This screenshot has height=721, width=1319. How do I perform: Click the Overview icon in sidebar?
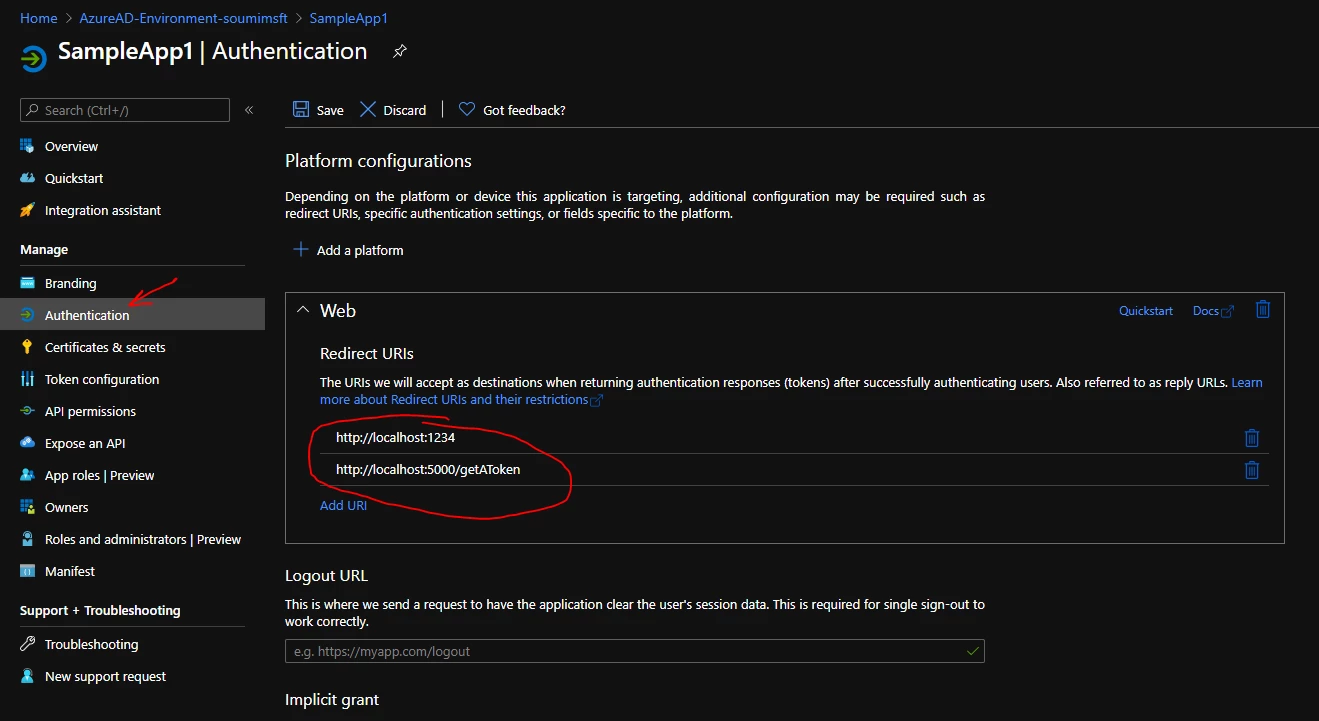[x=27, y=146]
